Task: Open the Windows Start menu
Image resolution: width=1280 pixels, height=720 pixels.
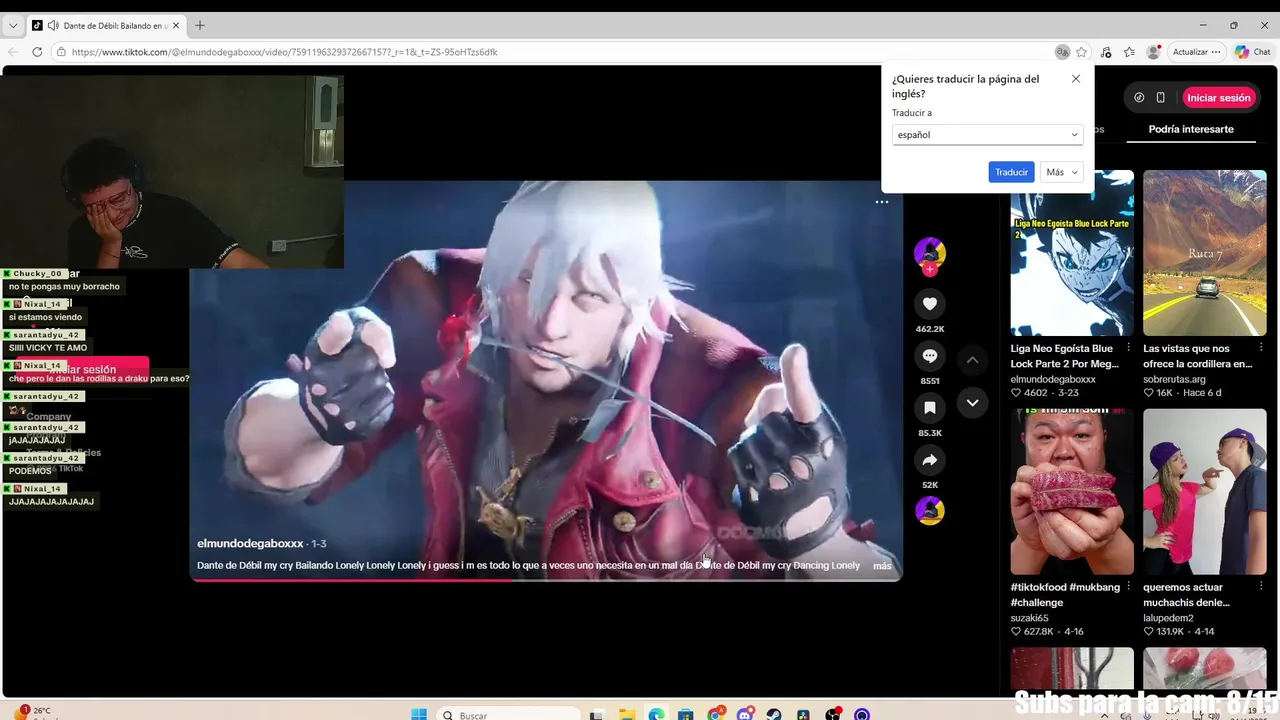Action: click(x=419, y=715)
